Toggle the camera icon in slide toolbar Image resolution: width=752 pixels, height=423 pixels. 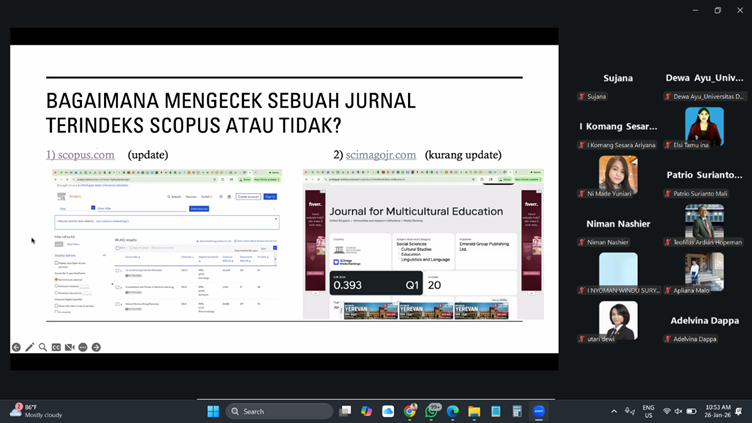69,347
